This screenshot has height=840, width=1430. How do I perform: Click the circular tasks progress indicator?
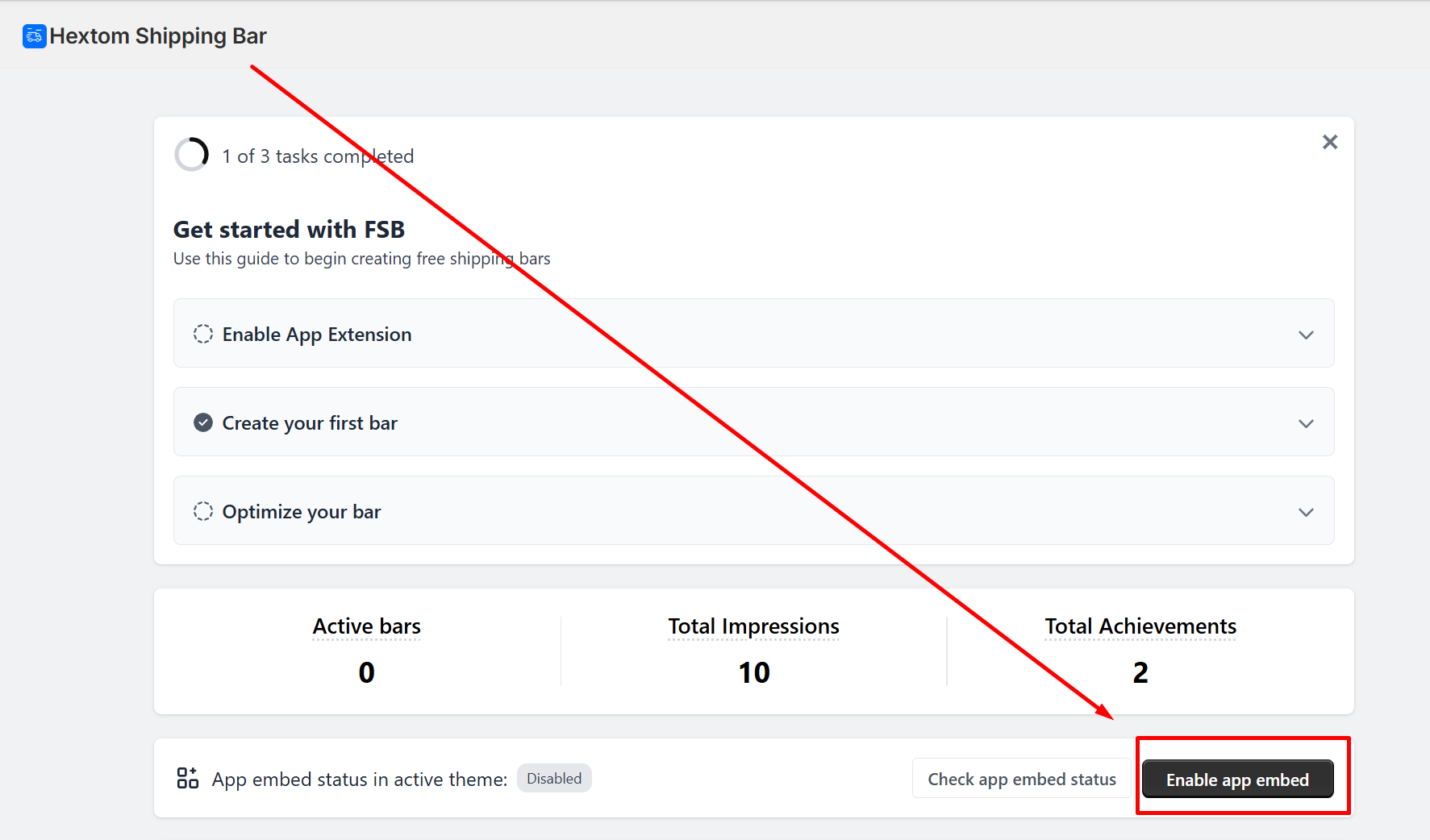pyautogui.click(x=192, y=154)
